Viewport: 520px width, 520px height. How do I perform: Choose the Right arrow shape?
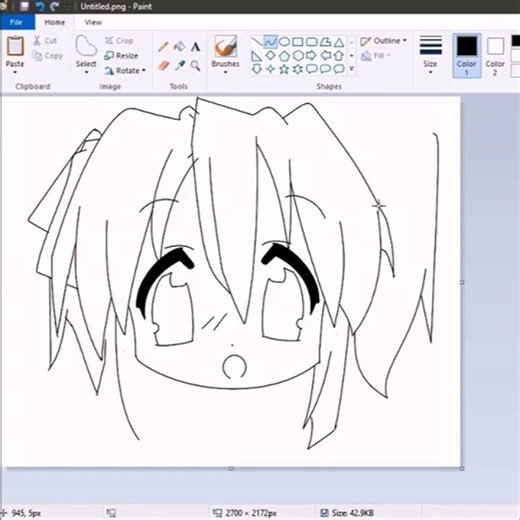click(311, 56)
